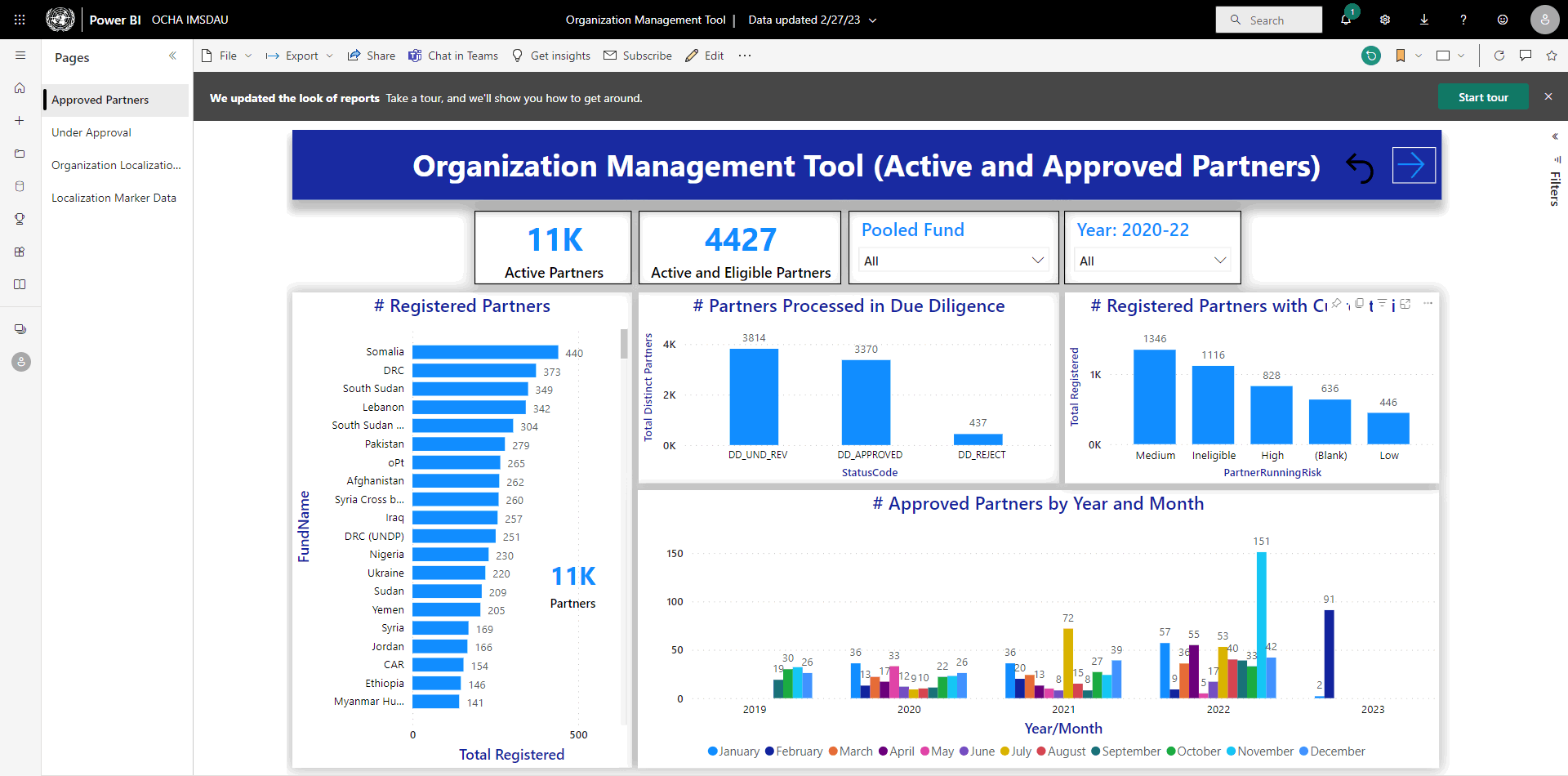Image resolution: width=1568 pixels, height=776 pixels.
Task: Go to Home in left rail
Action: [x=20, y=88]
